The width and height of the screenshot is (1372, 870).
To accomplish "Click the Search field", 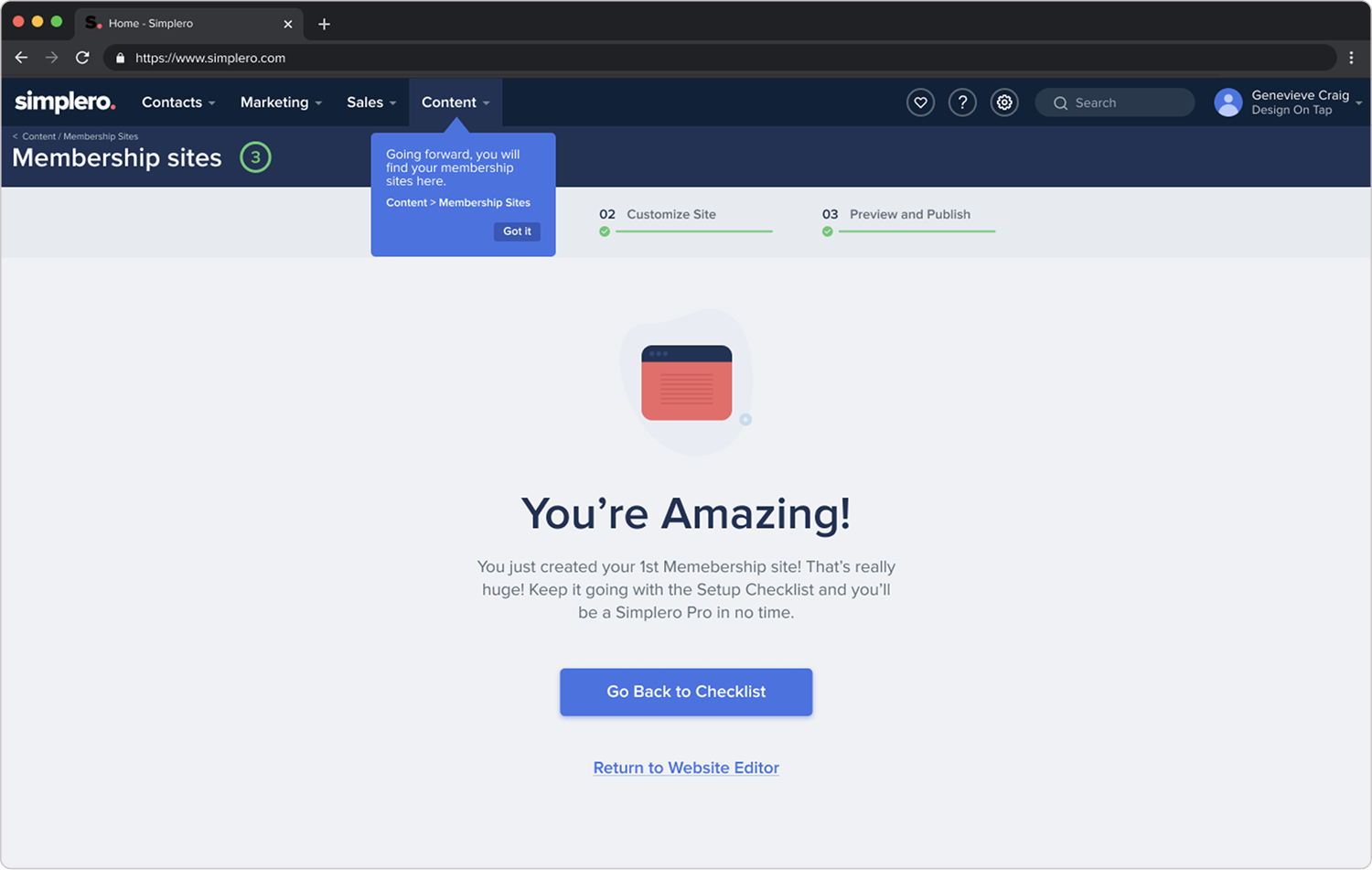I will point(1115,102).
